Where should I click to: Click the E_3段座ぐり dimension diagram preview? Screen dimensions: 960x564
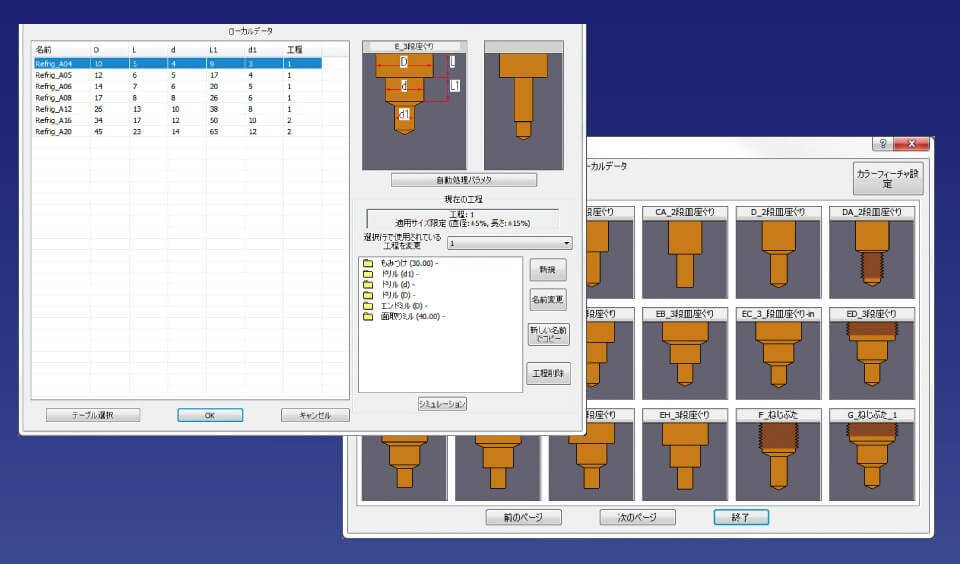tap(413, 106)
